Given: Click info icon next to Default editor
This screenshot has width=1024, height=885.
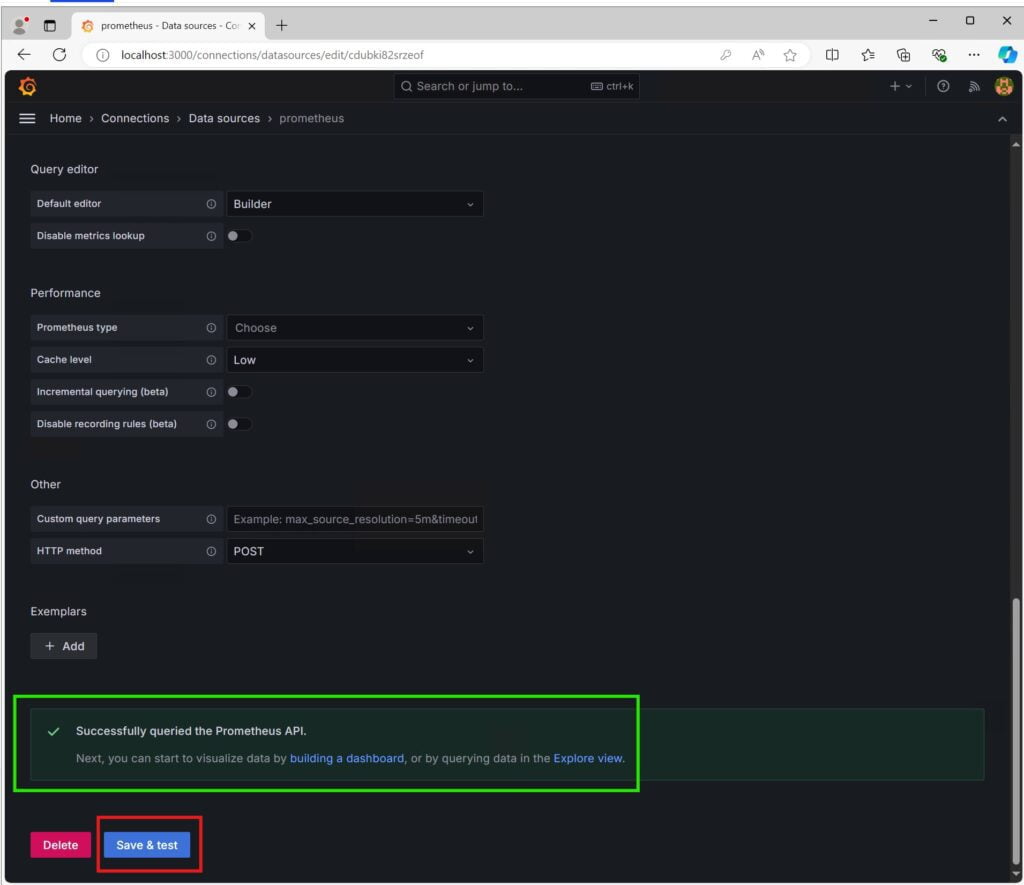Looking at the screenshot, I should click(x=211, y=204).
